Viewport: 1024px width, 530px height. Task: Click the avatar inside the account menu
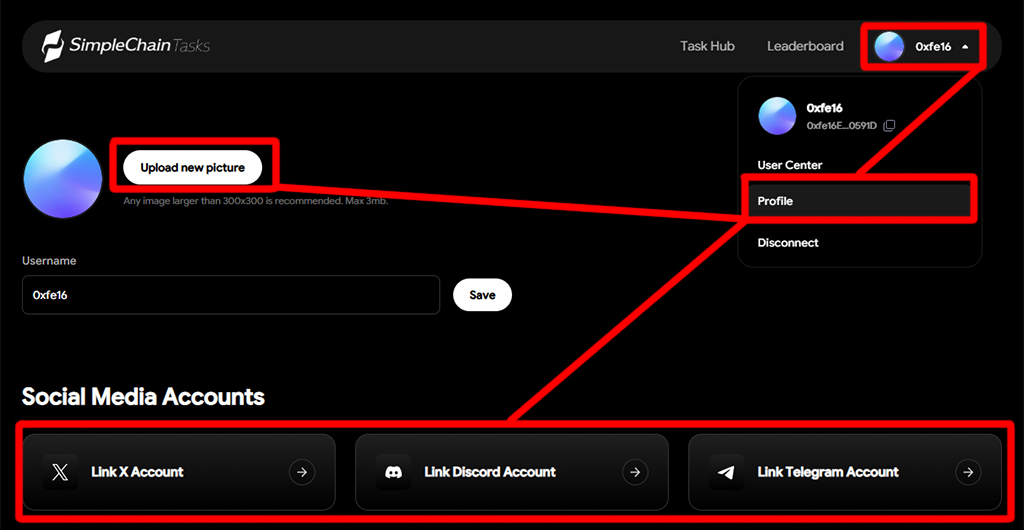777,116
